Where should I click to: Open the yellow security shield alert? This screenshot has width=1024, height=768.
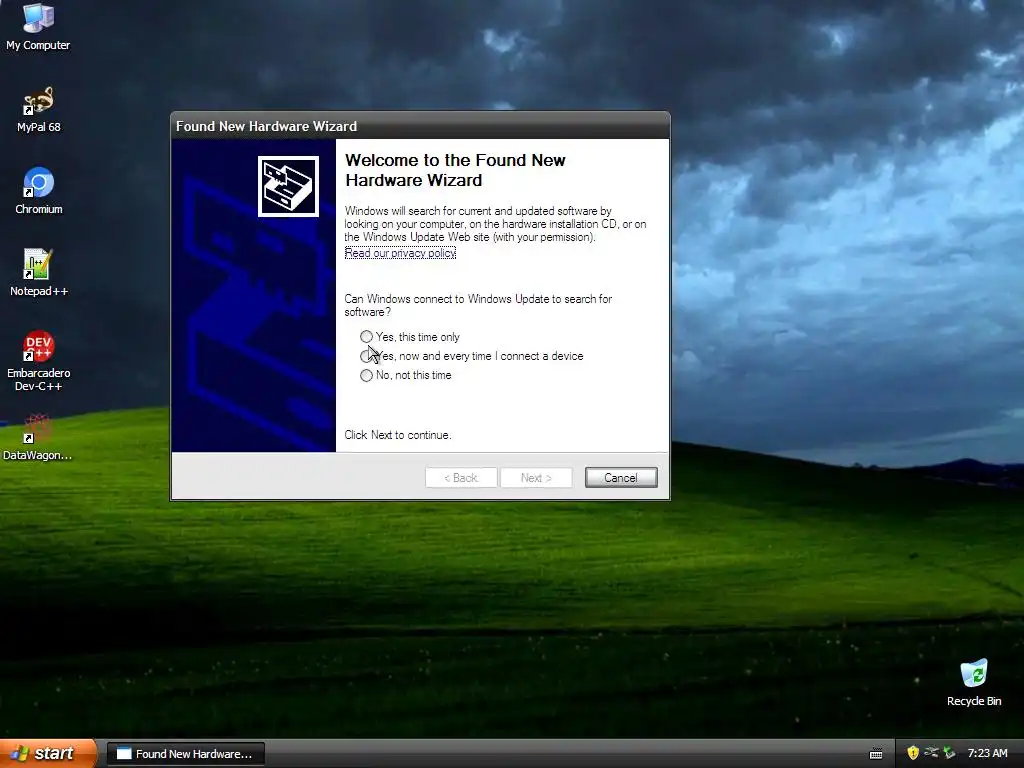pyautogui.click(x=913, y=753)
